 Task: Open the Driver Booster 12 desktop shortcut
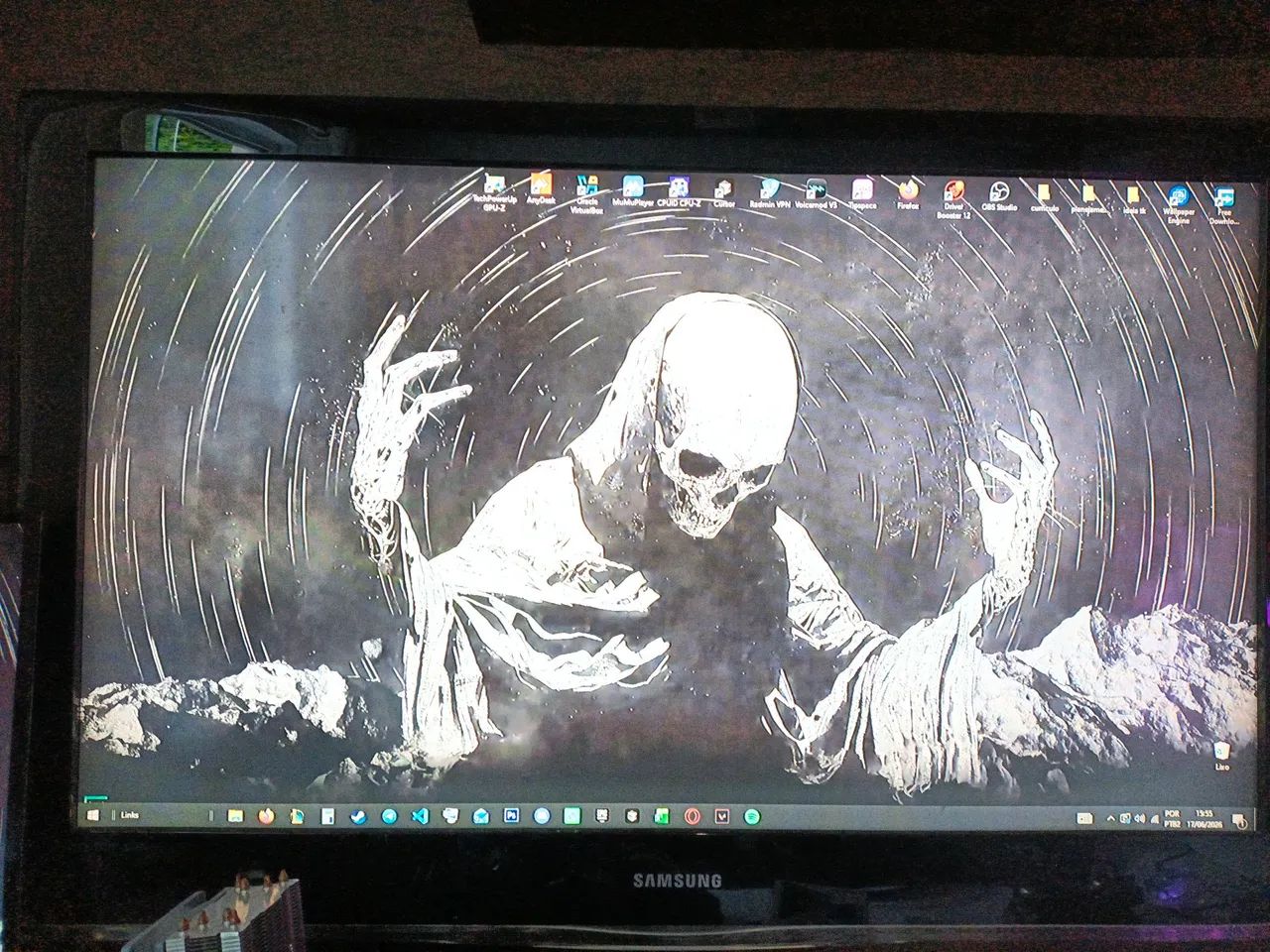953,198
